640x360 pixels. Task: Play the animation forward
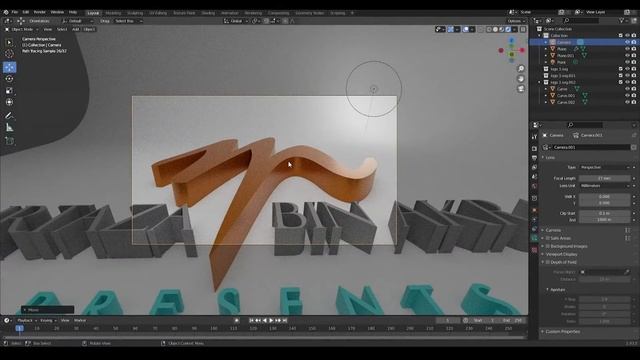271,321
